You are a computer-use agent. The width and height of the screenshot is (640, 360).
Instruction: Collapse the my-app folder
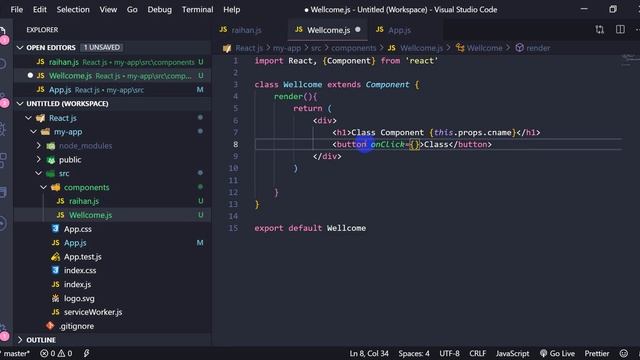click(33, 132)
